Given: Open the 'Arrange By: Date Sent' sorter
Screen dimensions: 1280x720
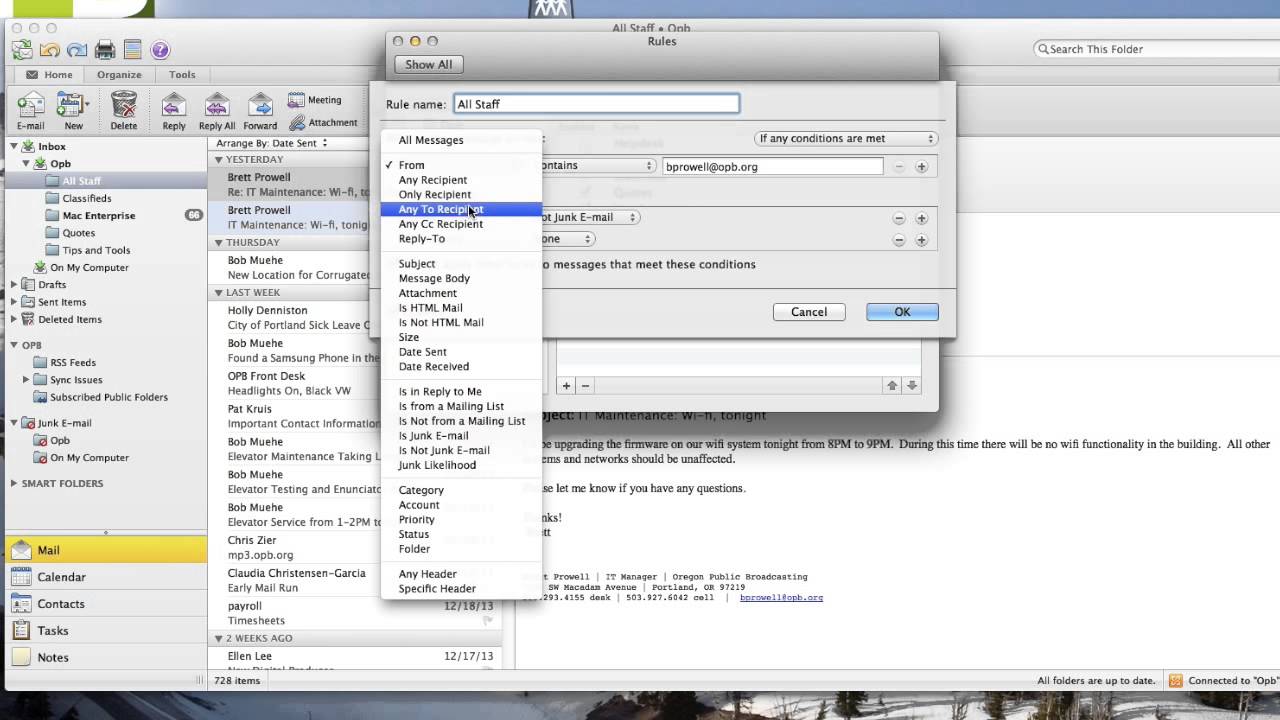Looking at the screenshot, I should (x=272, y=143).
